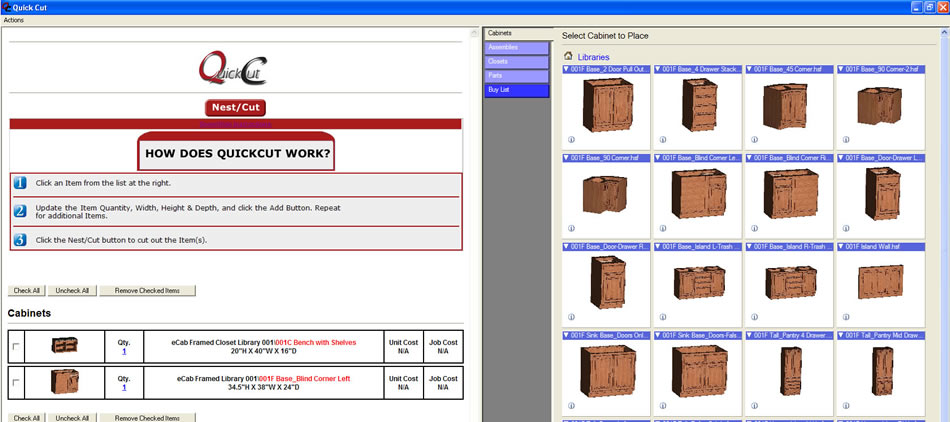View info for Base_Island L-Trash cabinet
The image size is (950, 422).
click(663, 317)
